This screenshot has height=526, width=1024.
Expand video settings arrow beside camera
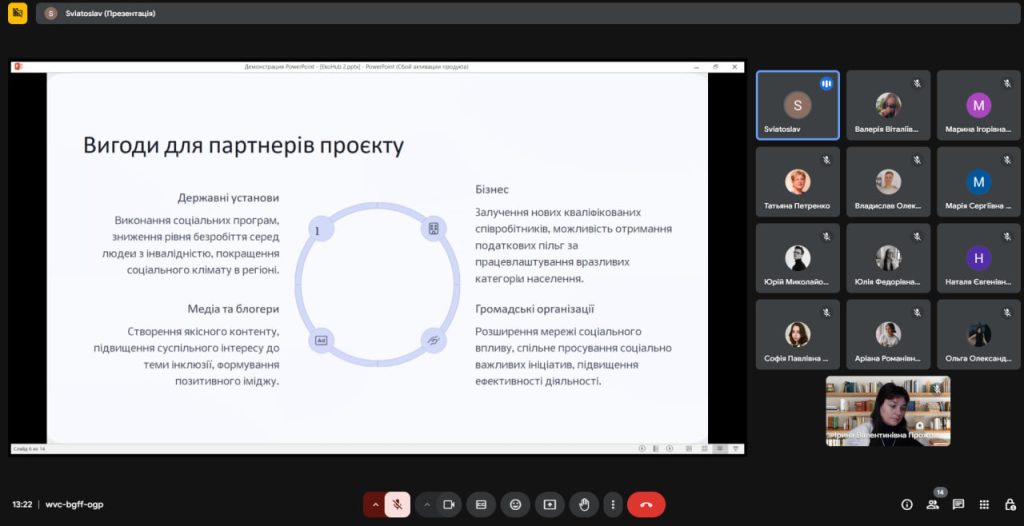click(427, 505)
